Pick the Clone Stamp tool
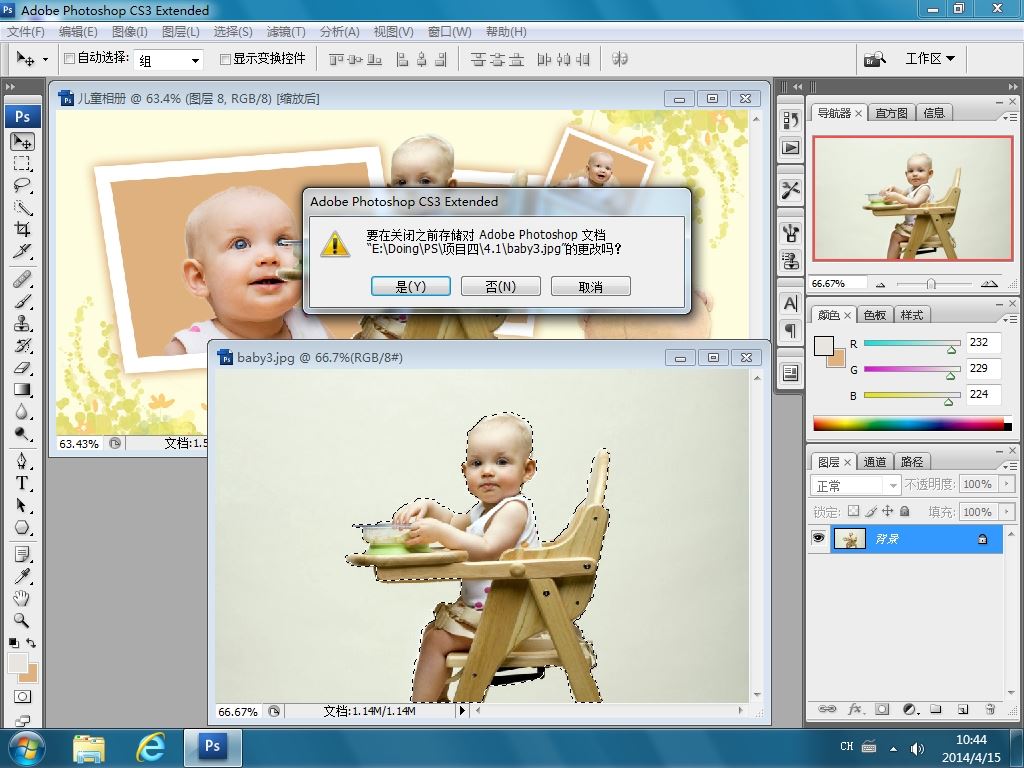This screenshot has width=1024, height=768. tap(22, 324)
